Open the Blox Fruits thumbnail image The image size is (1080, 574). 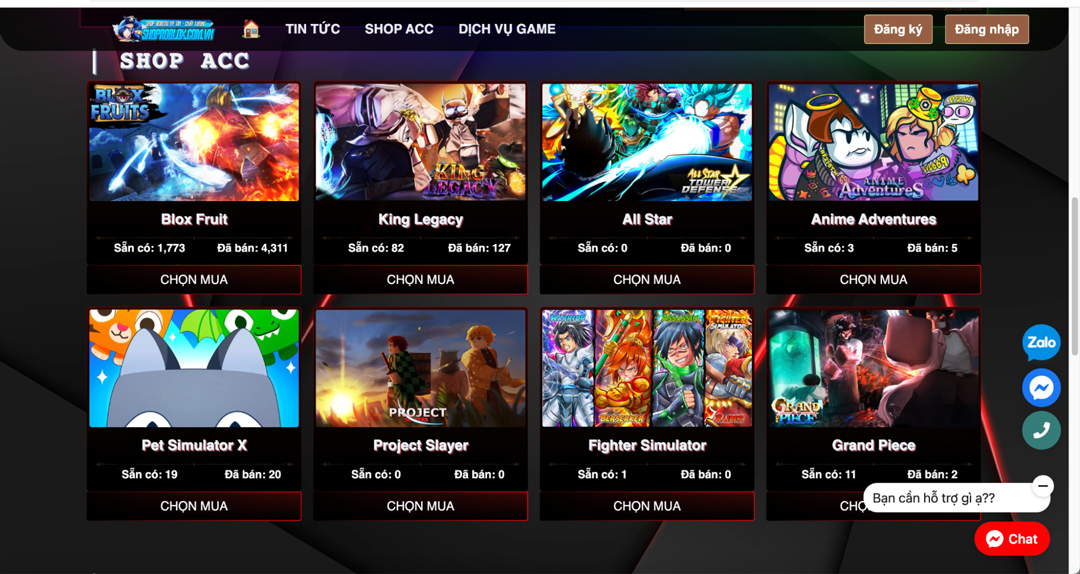pos(194,143)
